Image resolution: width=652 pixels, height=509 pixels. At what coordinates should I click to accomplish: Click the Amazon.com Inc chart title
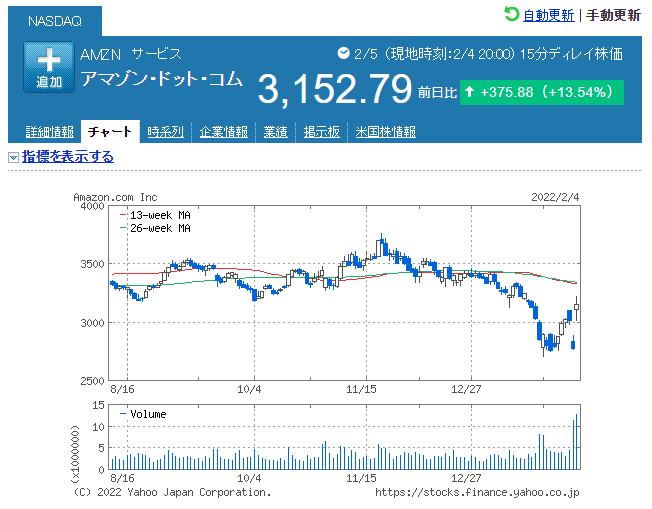pyautogui.click(x=115, y=197)
